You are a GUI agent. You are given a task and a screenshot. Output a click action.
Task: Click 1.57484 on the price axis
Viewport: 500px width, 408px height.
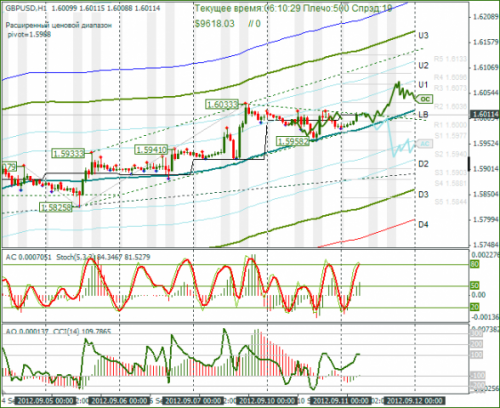[485, 245]
